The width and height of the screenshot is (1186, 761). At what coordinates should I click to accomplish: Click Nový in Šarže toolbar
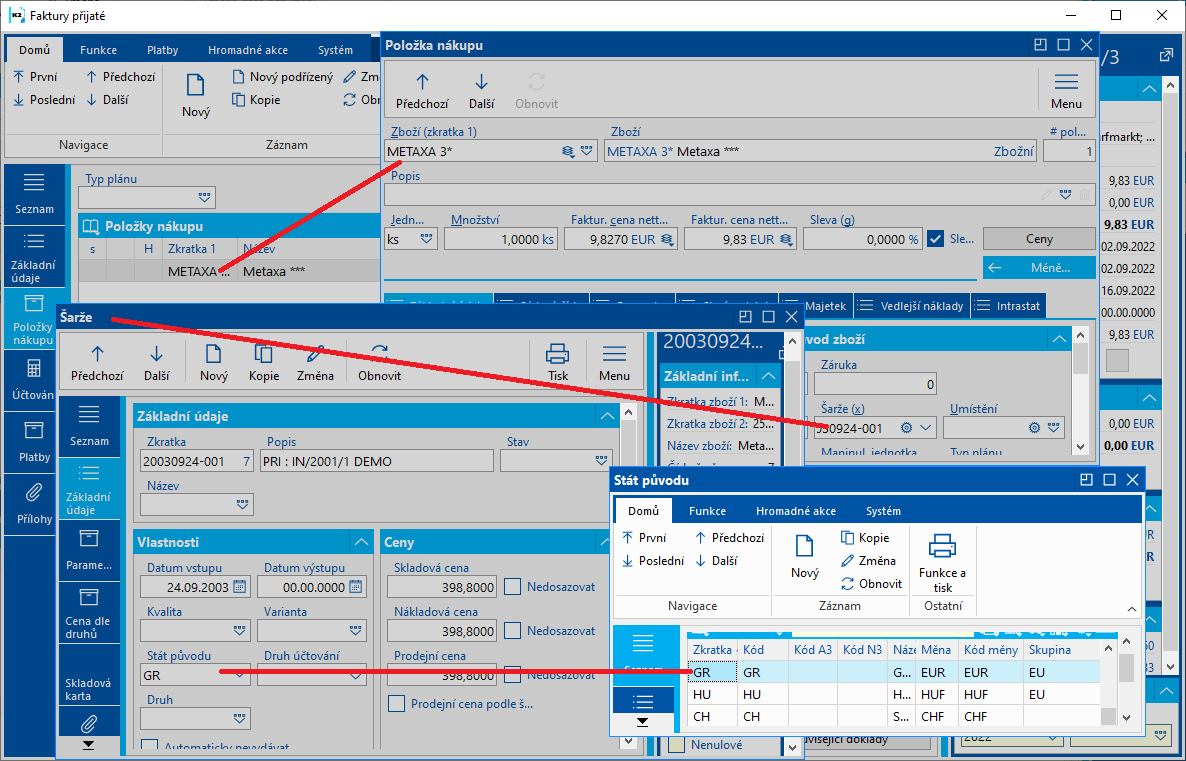coord(213,362)
